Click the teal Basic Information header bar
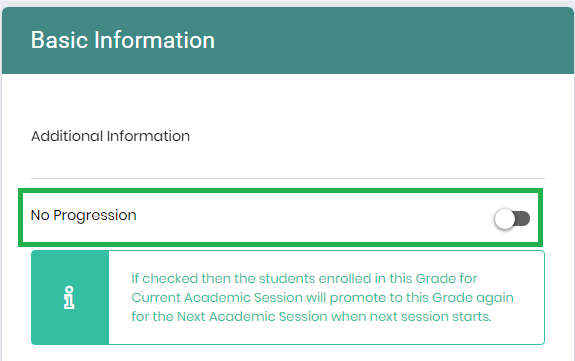575x361 pixels. point(288,40)
